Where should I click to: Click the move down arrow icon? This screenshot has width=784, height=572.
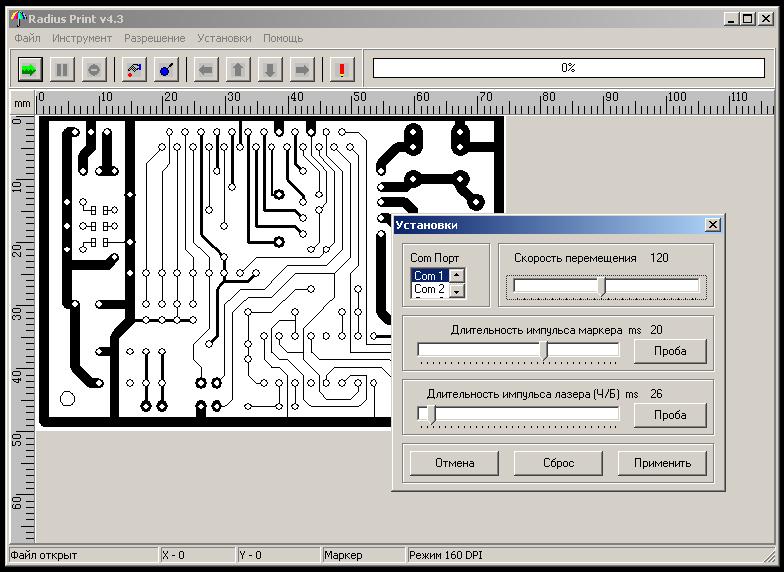(270, 69)
